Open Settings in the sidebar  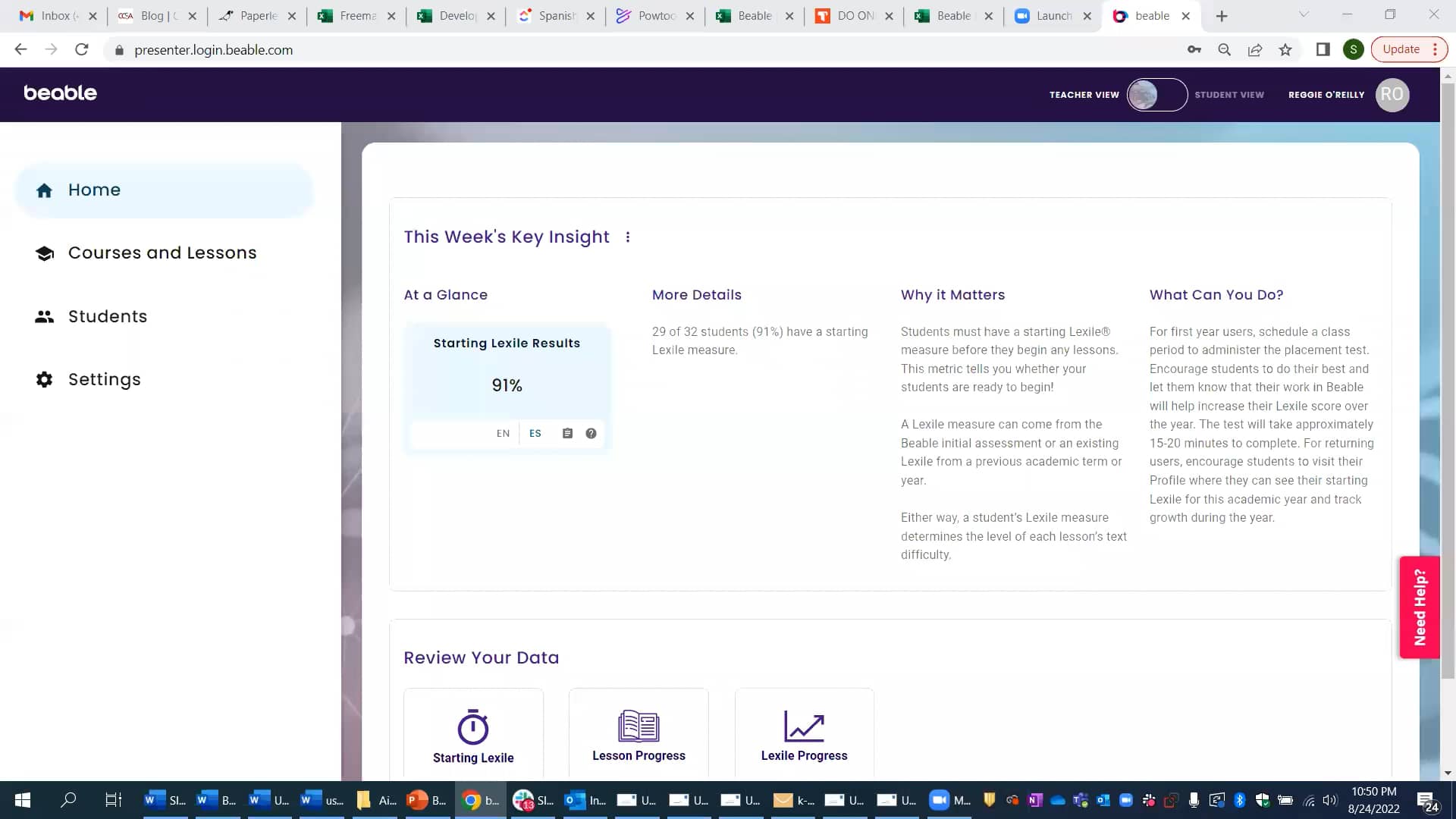(x=104, y=379)
